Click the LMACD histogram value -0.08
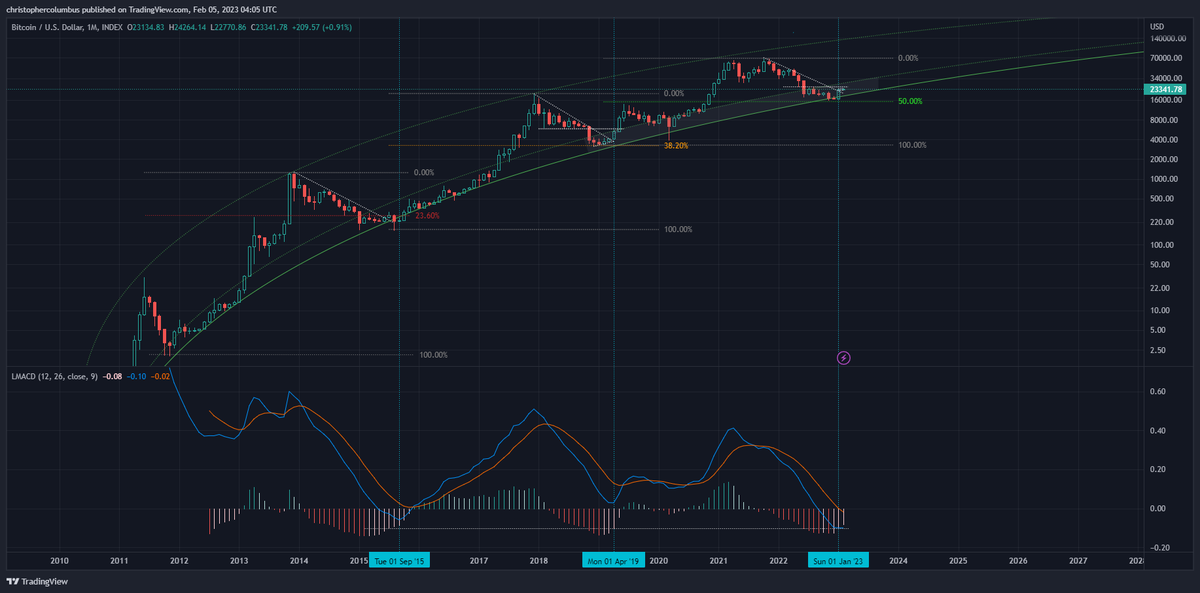The image size is (1200, 593). (x=114, y=376)
